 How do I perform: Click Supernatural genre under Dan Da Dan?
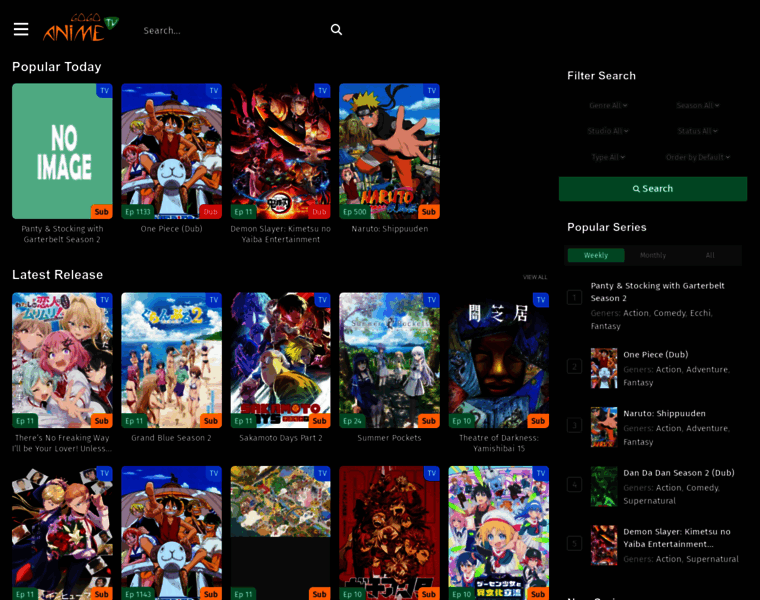click(649, 501)
